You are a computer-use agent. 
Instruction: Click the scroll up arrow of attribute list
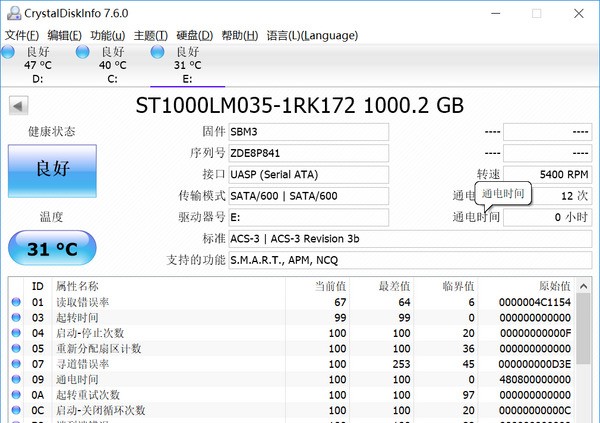click(x=583, y=286)
